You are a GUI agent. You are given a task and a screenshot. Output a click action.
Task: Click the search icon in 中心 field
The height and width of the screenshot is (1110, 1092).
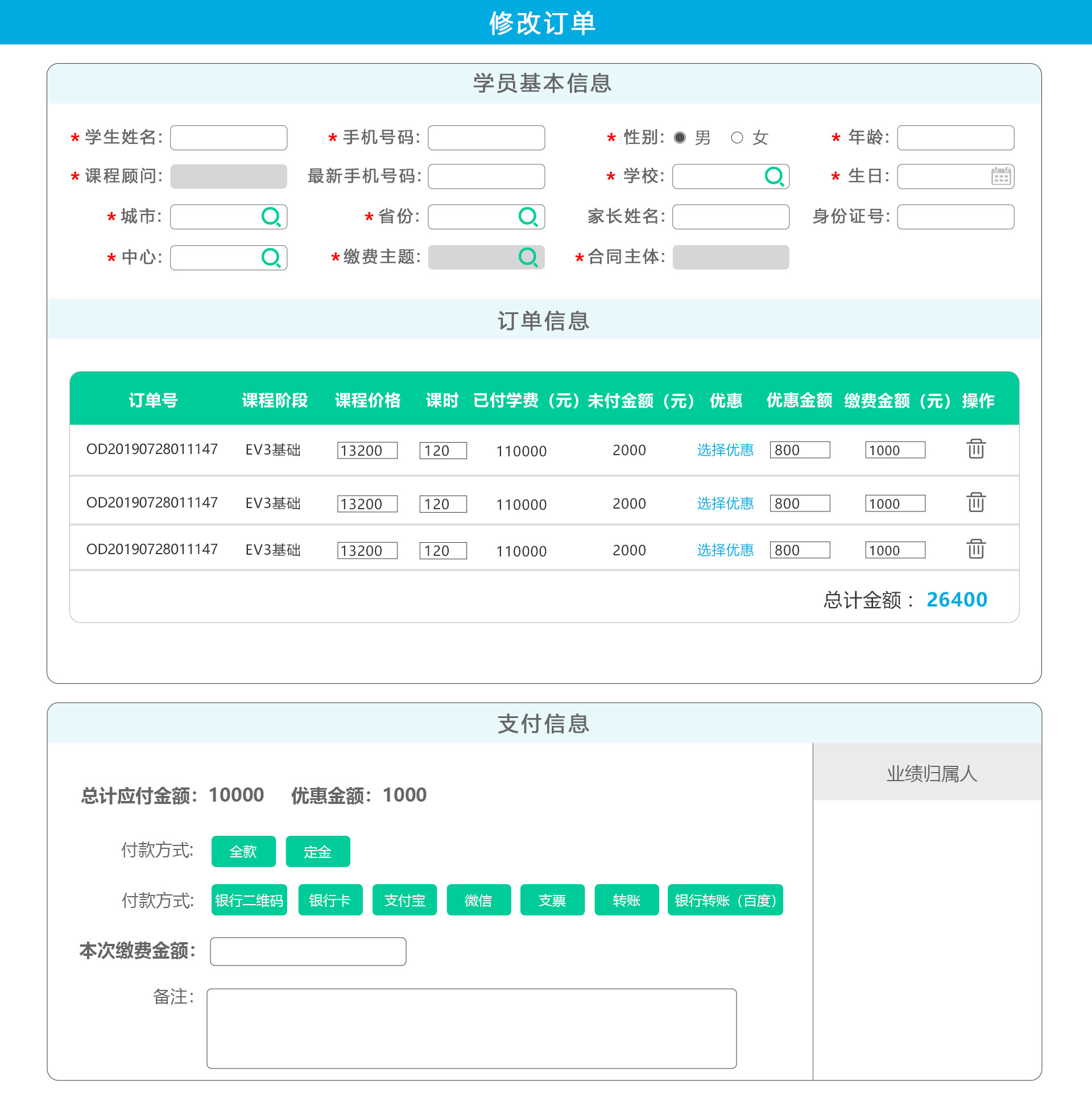click(271, 258)
